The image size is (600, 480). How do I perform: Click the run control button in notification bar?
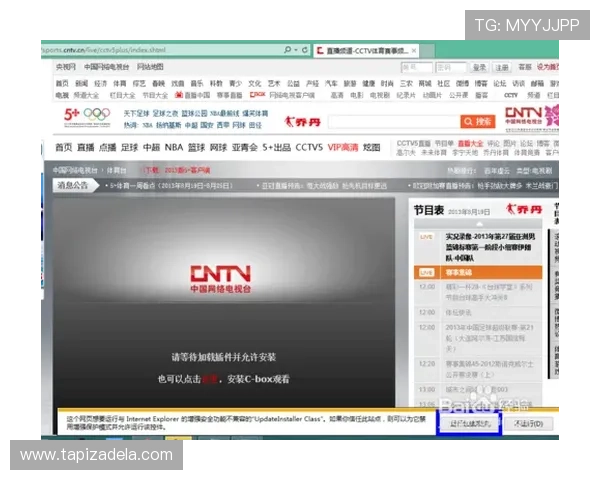[469, 424]
